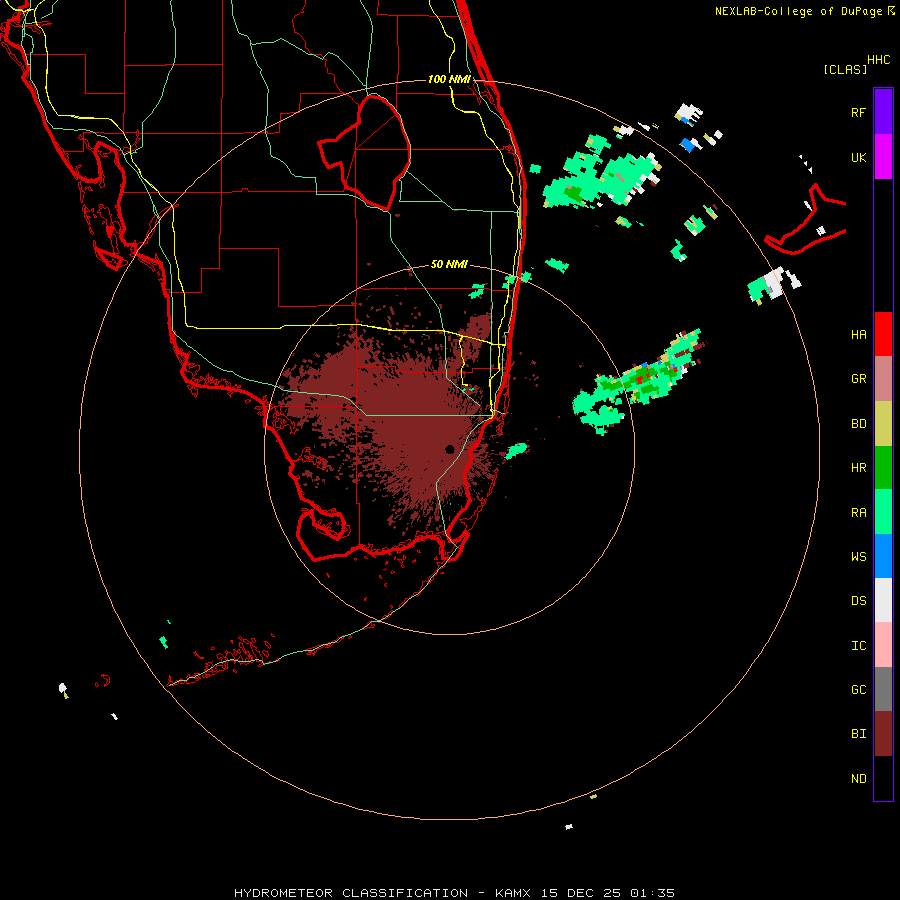Image resolution: width=900 pixels, height=900 pixels.
Task: Click the 'ND' legend label
Action: point(858,778)
